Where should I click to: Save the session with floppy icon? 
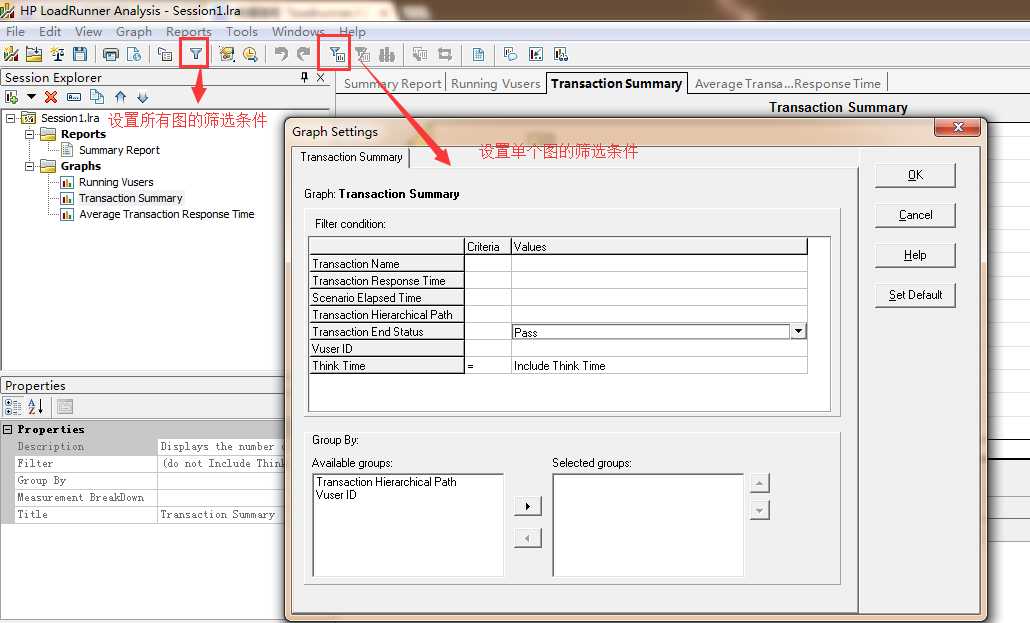(80, 54)
